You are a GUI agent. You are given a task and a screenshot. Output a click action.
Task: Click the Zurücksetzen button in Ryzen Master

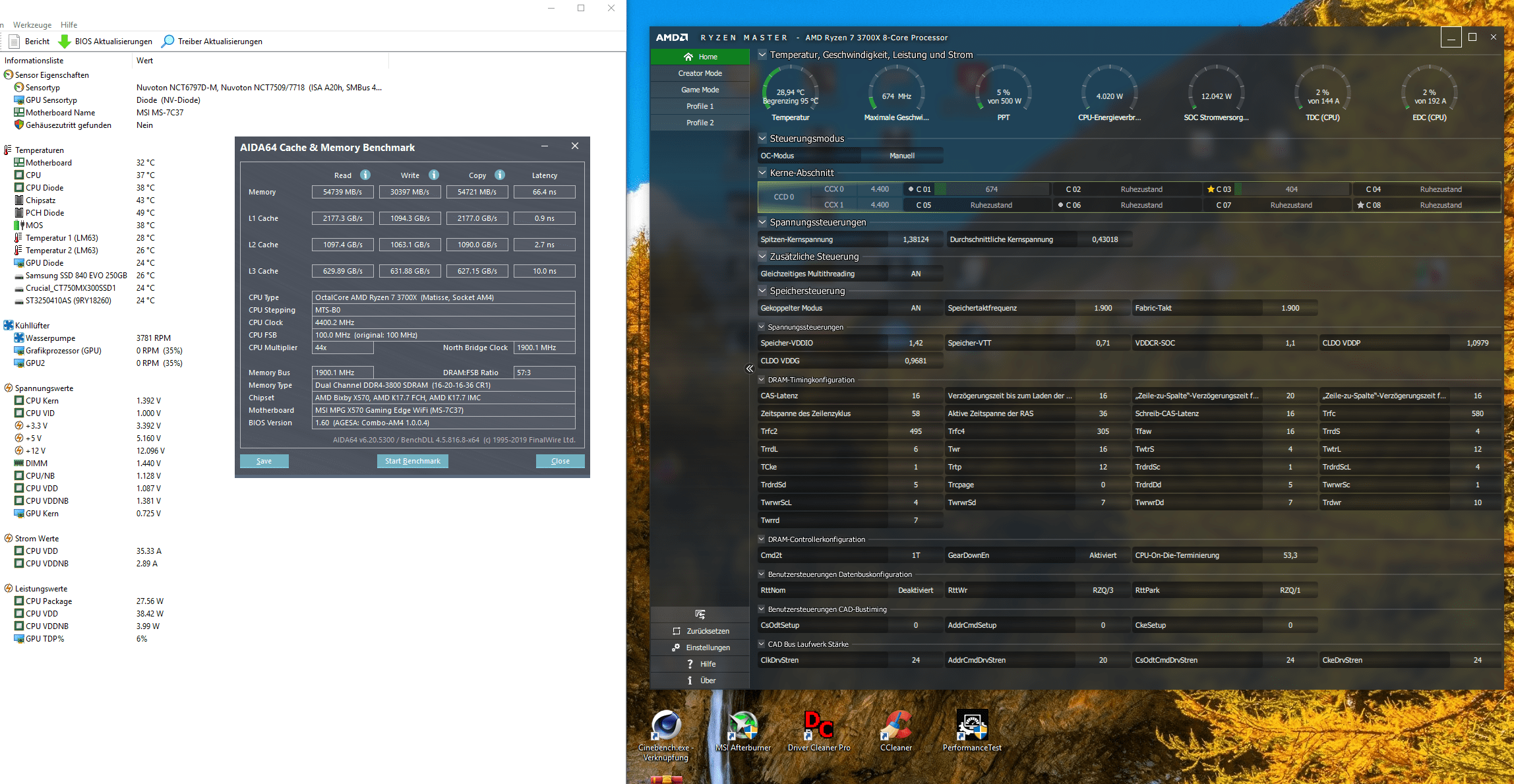[700, 631]
